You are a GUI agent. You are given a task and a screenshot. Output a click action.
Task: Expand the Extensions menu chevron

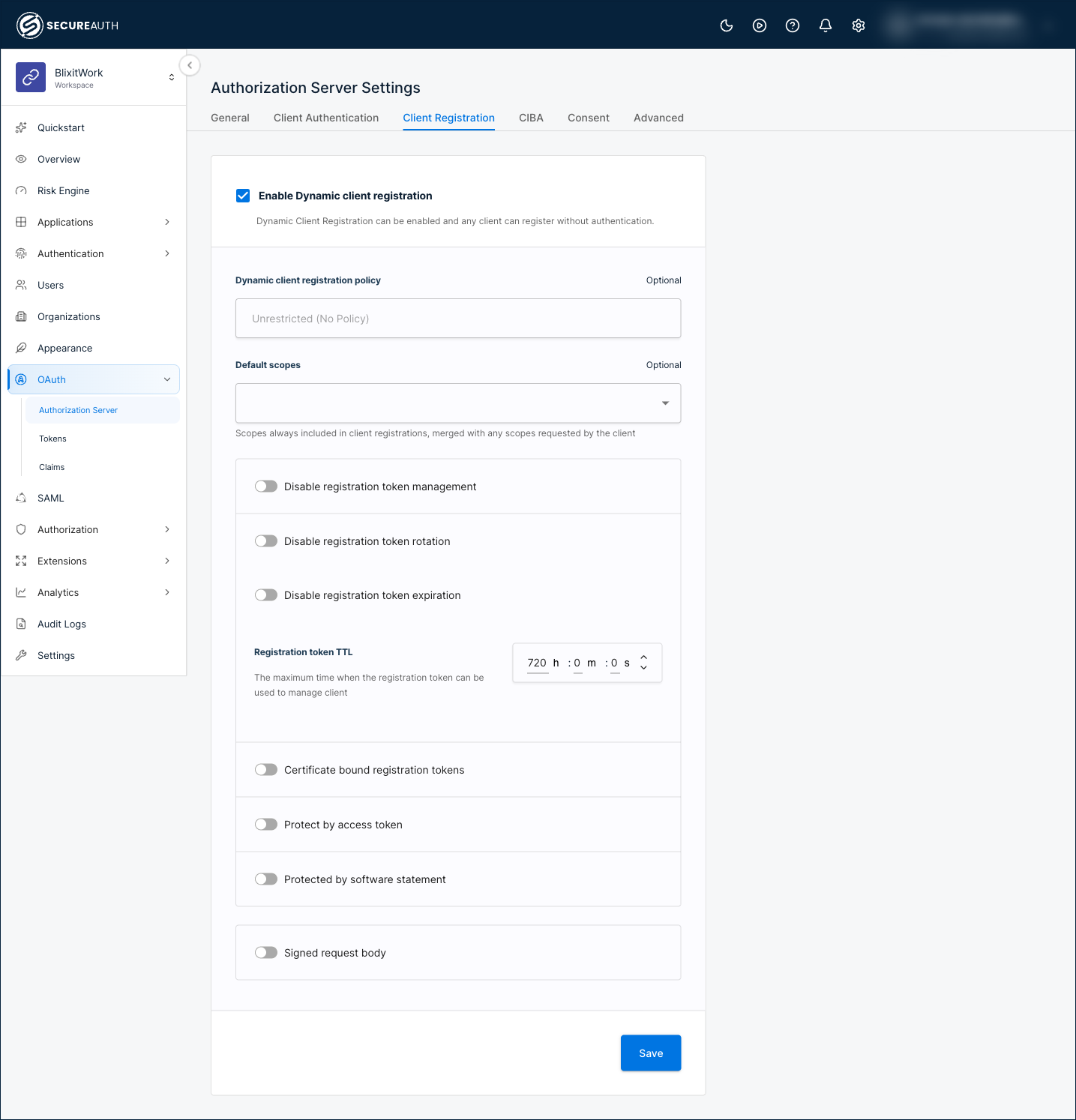[167, 561]
